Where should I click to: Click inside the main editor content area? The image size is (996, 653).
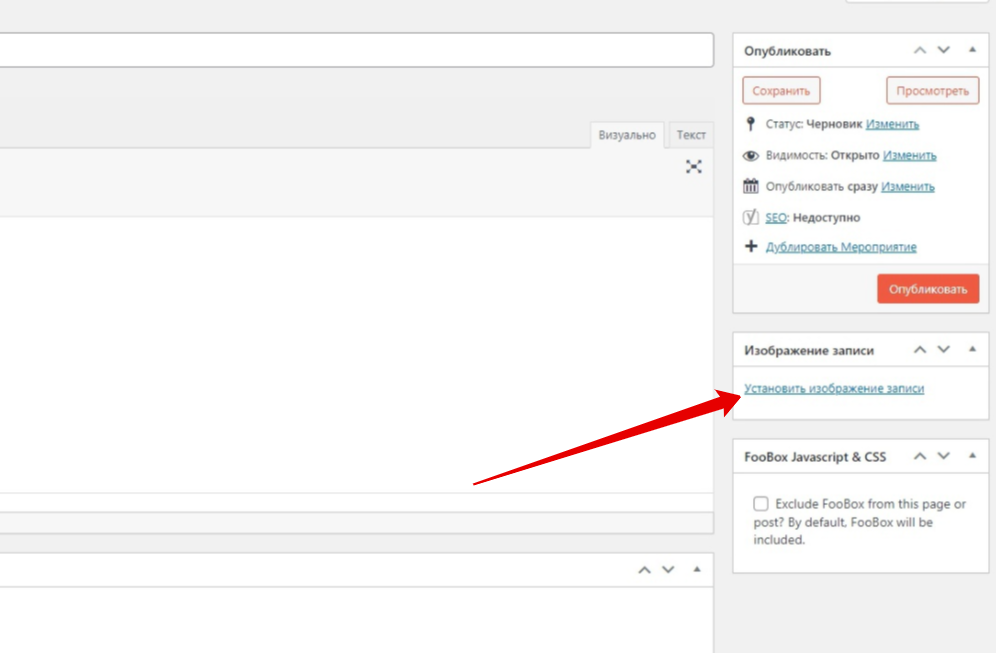[356, 354]
